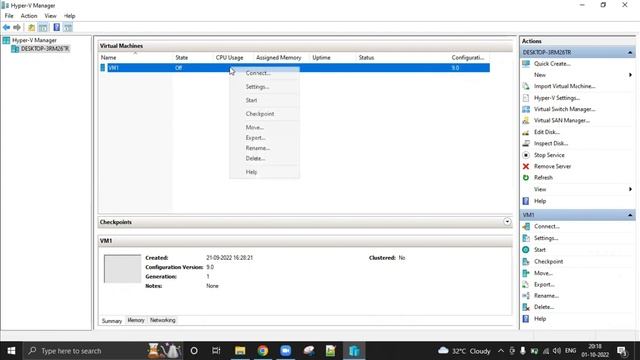Click the Up one level folder icon
Viewport: 640px width, 360px height.
31,27
